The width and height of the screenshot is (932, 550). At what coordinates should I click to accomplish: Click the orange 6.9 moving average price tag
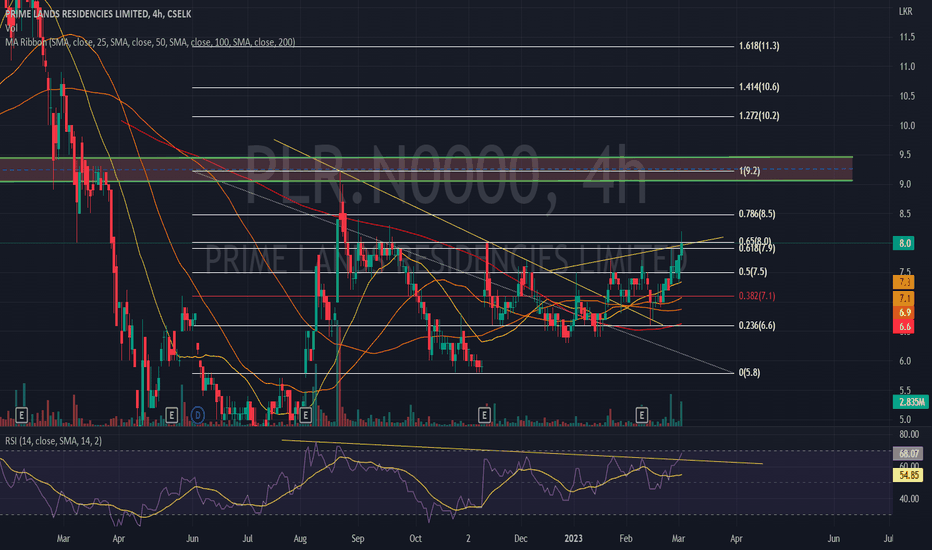tap(904, 312)
